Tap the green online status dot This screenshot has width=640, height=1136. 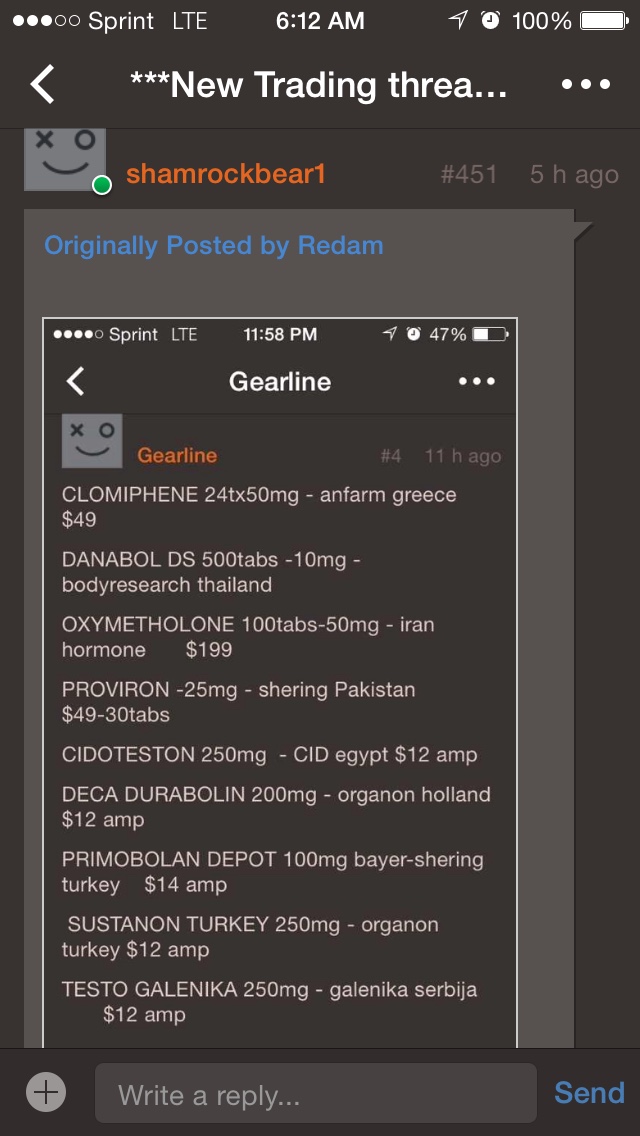(x=101, y=185)
